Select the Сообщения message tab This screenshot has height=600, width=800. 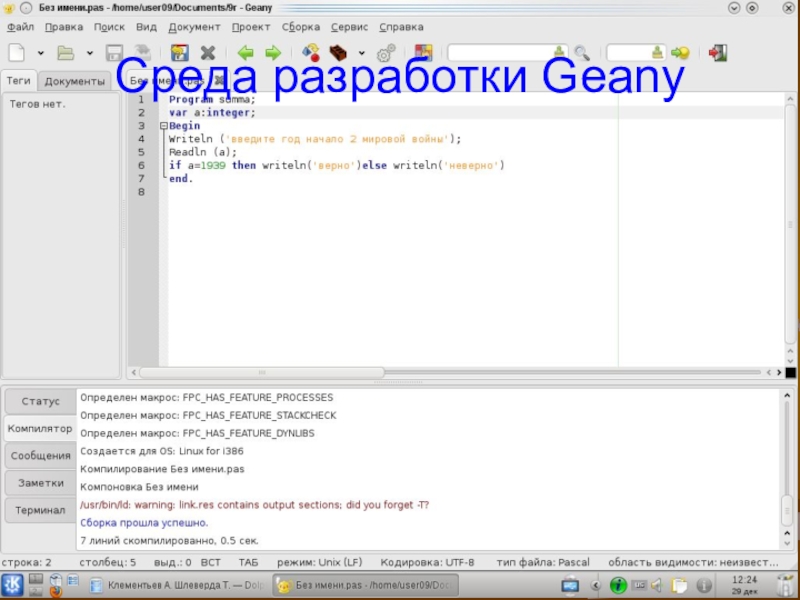point(40,456)
